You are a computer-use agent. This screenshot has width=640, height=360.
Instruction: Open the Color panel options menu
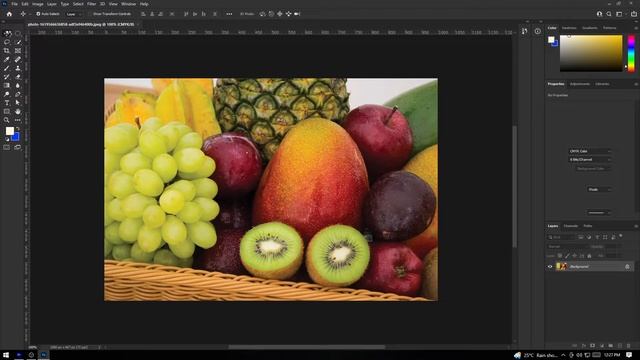636,28
